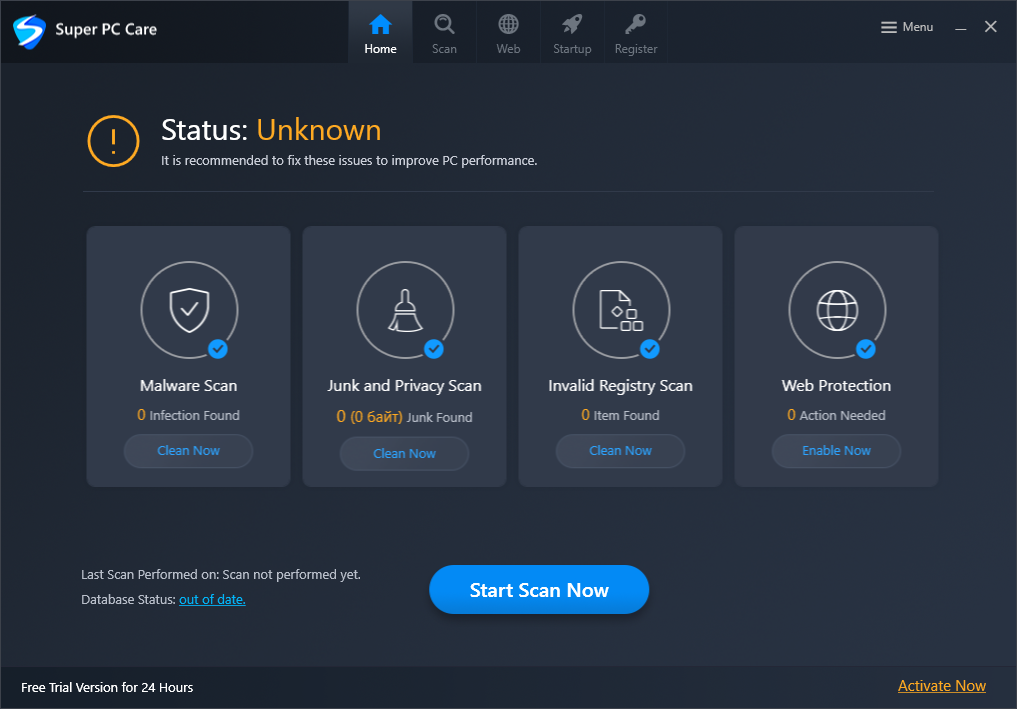Click the '0 Infection Found' text
Image resolution: width=1017 pixels, height=709 pixels.
(188, 415)
